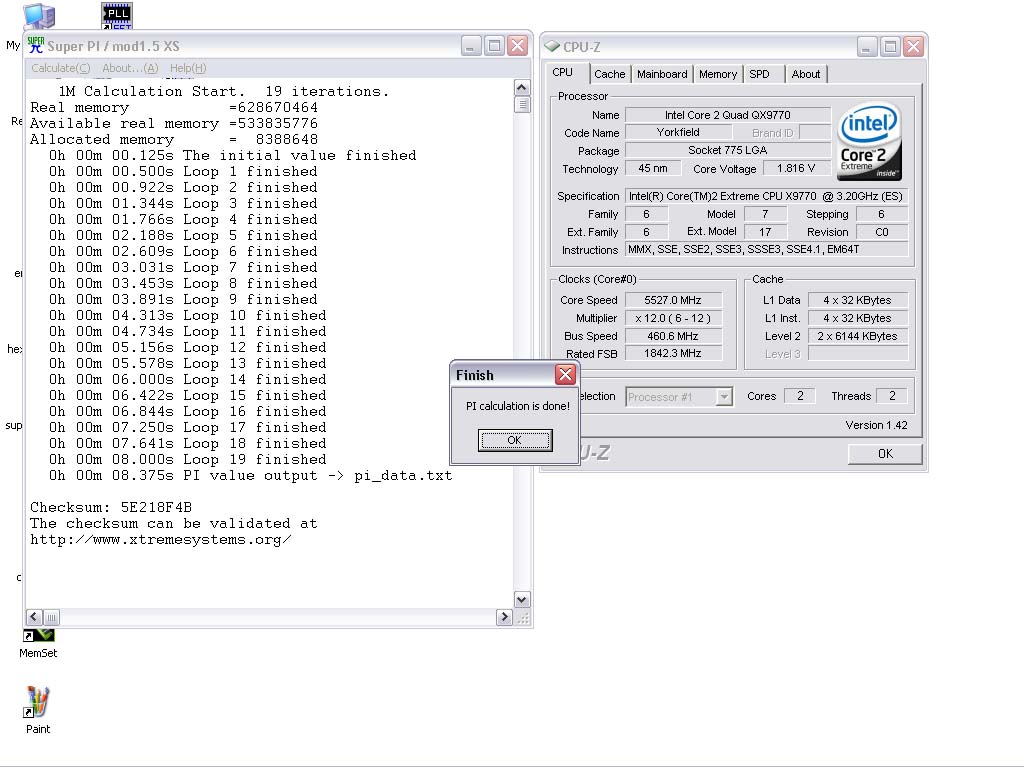The image size is (1024, 768).
Task: Click the Super PI window resize grip
Action: click(x=522, y=618)
